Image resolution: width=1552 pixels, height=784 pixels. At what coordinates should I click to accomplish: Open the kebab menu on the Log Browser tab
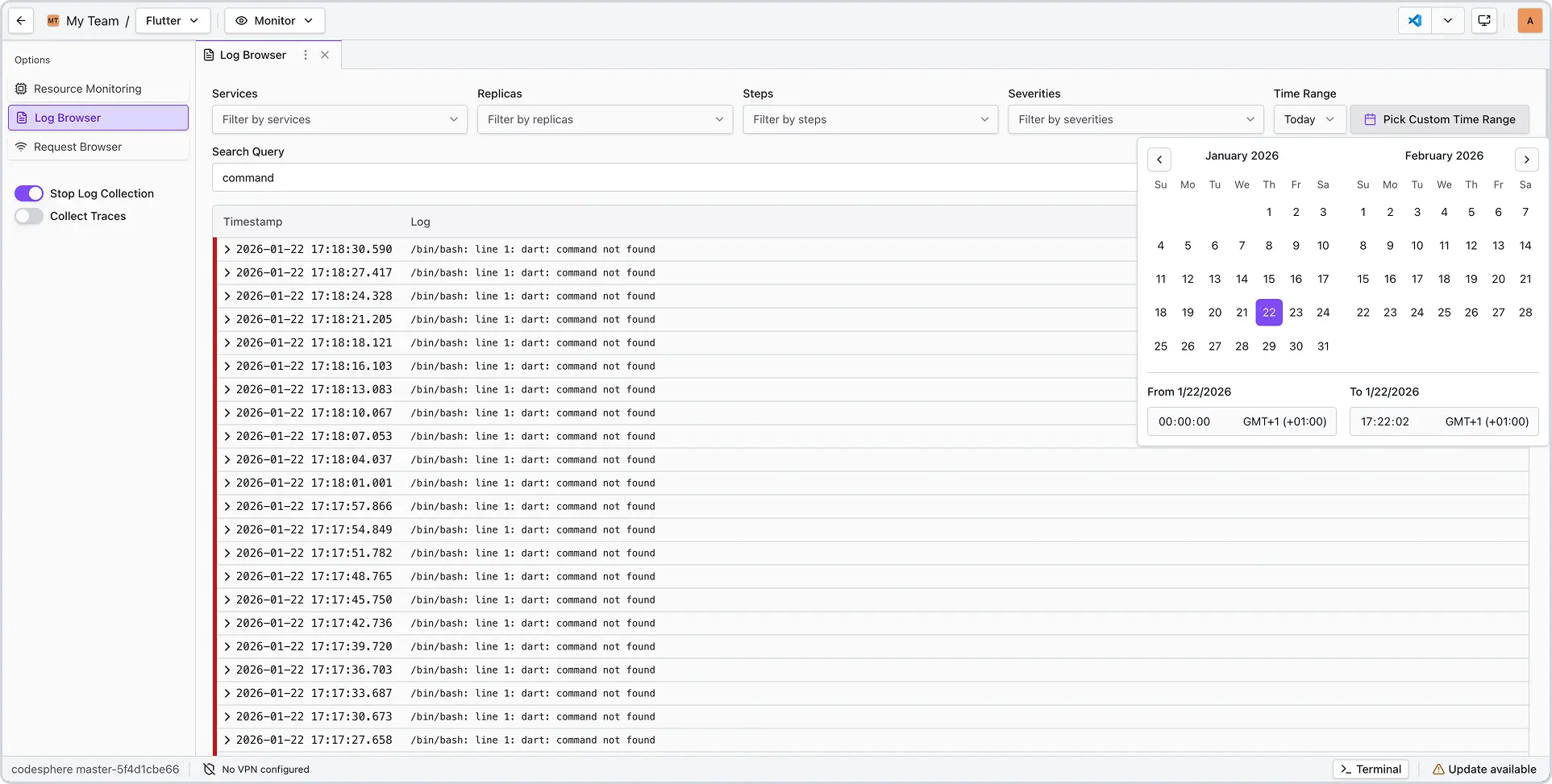[x=305, y=54]
